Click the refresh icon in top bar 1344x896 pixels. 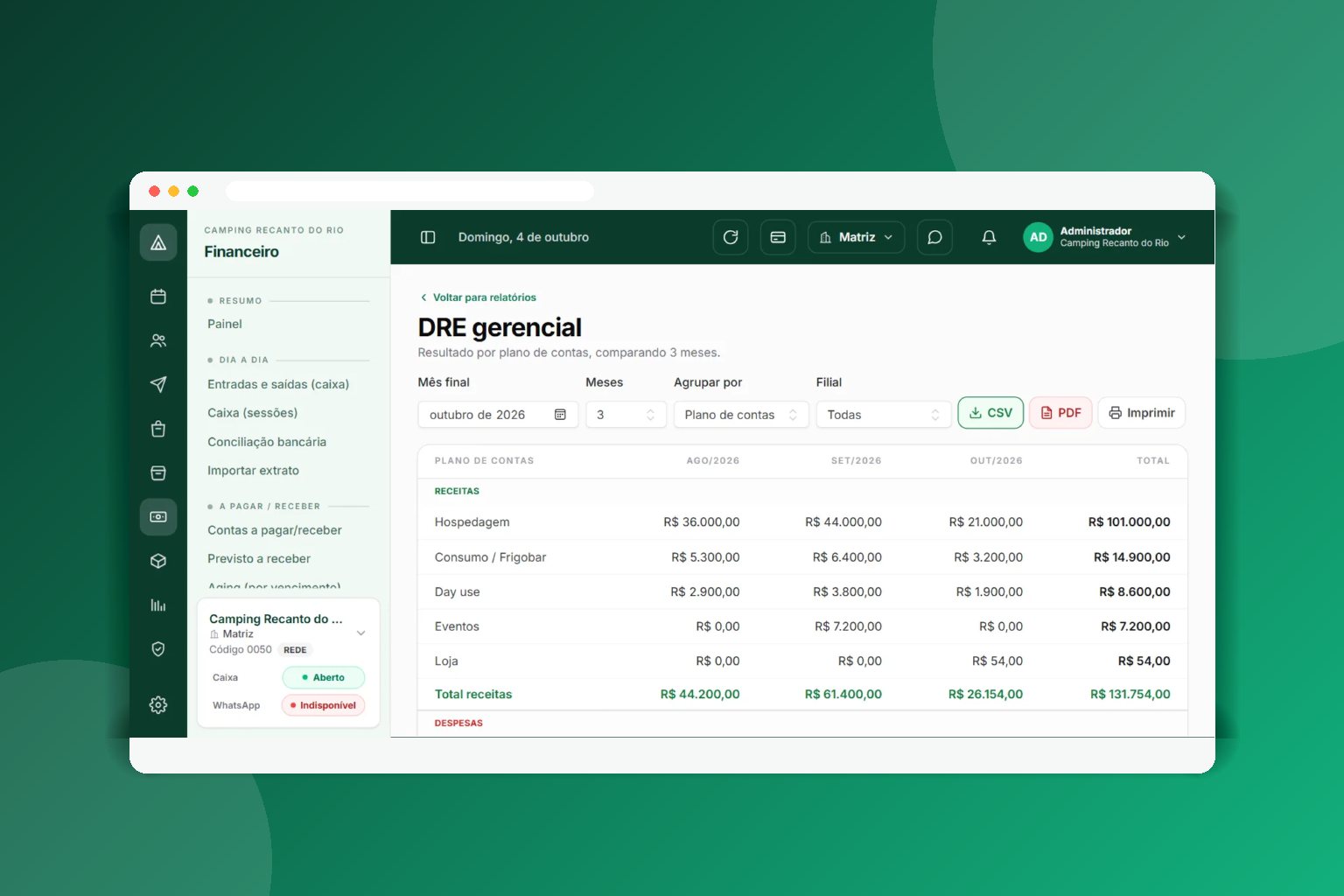click(731, 237)
